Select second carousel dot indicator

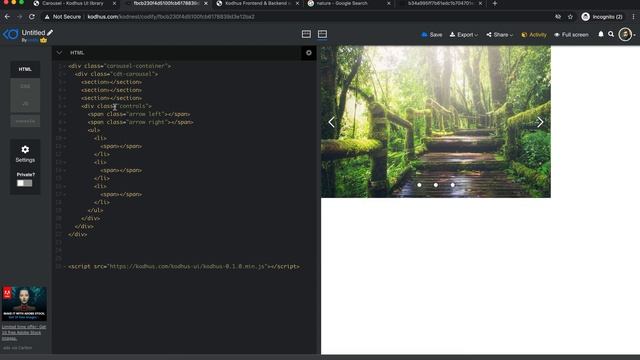coord(436,185)
